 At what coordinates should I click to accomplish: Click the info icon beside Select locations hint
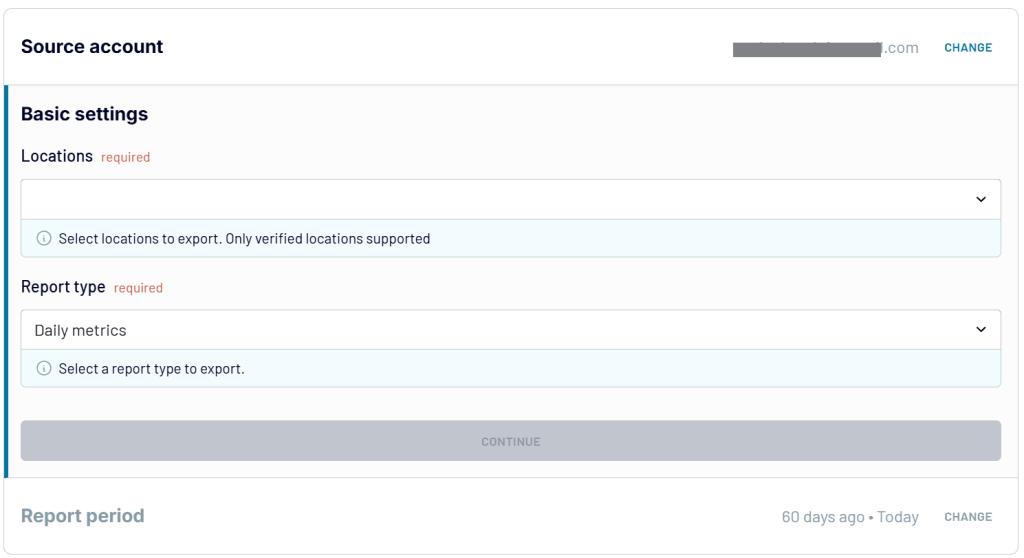(44, 238)
